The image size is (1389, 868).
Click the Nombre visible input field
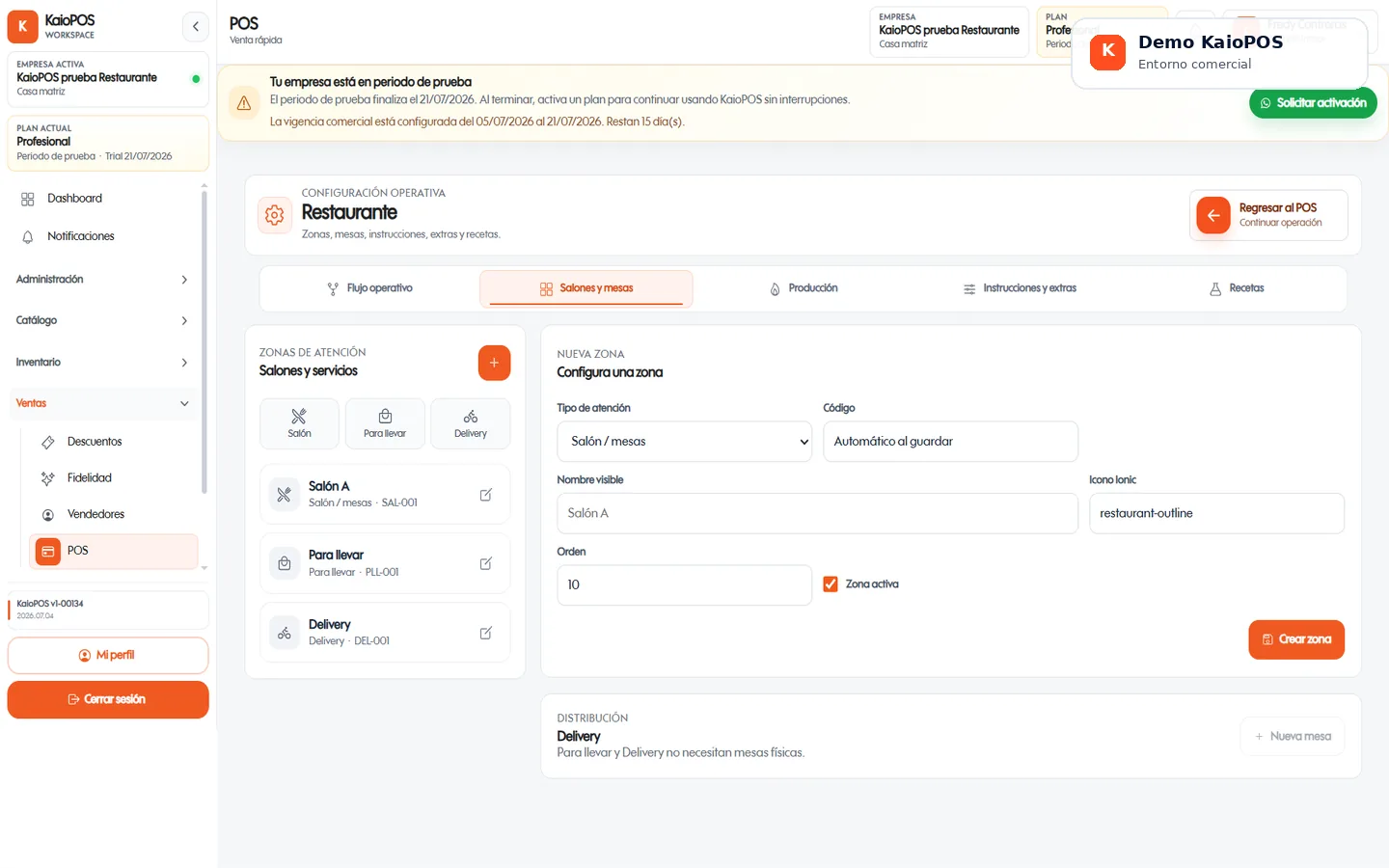point(817,513)
